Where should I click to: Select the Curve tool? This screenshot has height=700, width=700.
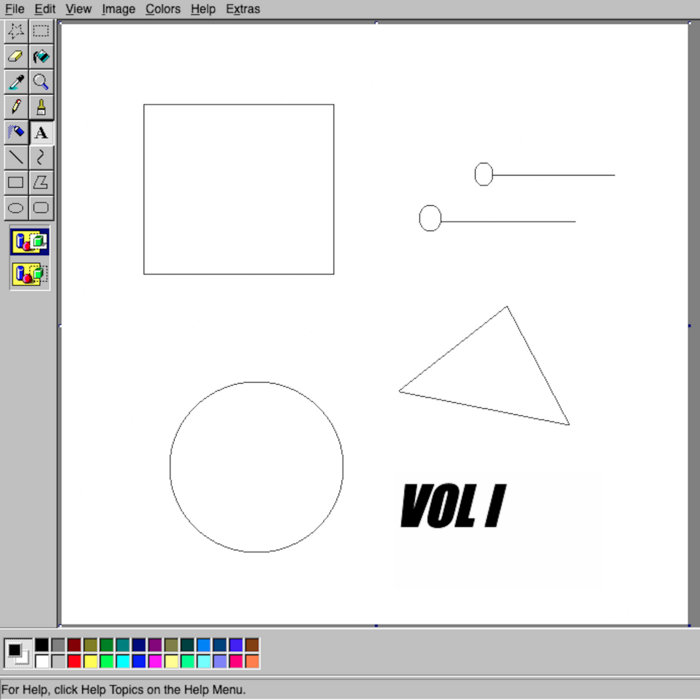click(41, 158)
